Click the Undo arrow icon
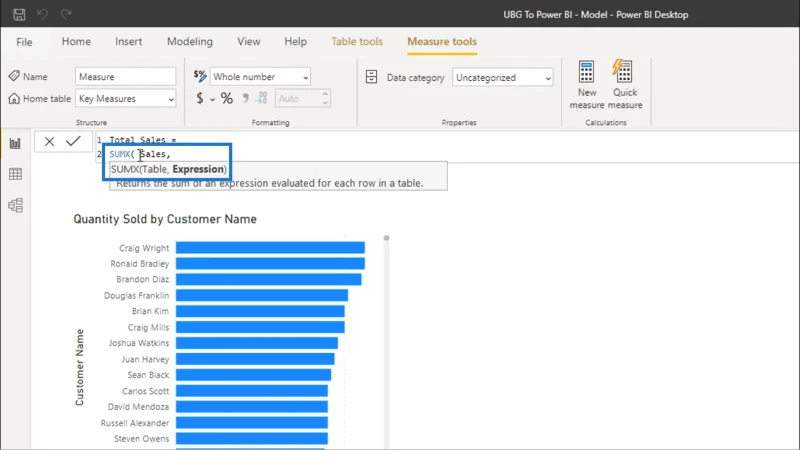Screen dimensions: 800x450 click(42, 14)
